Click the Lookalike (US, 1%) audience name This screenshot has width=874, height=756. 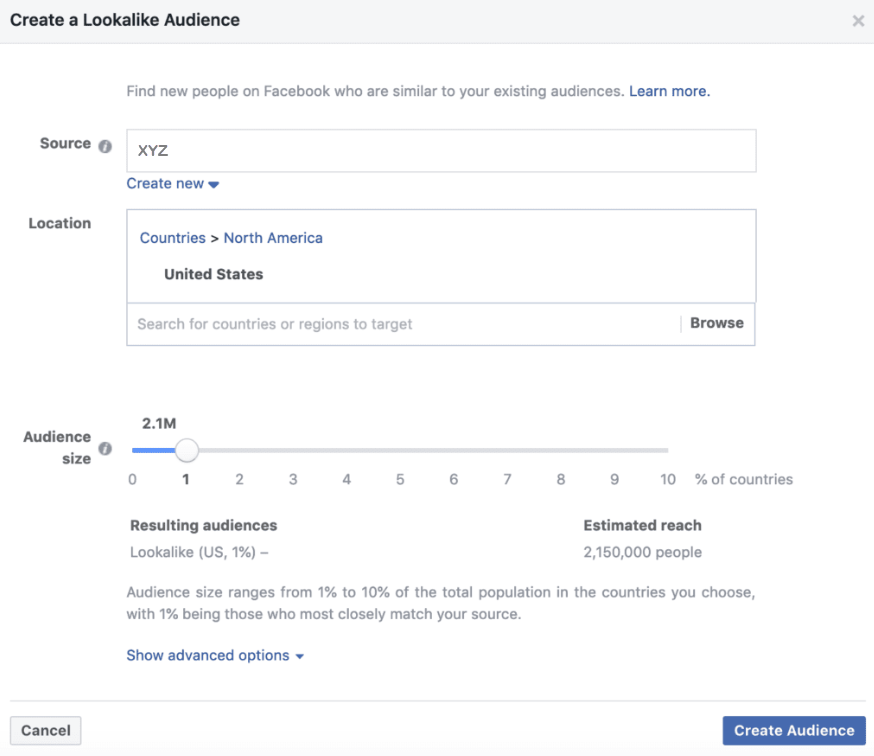(200, 551)
